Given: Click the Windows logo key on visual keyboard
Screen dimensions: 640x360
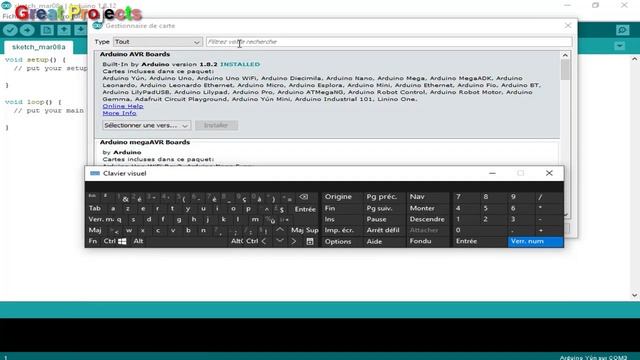Looking at the screenshot, I should point(122,241).
